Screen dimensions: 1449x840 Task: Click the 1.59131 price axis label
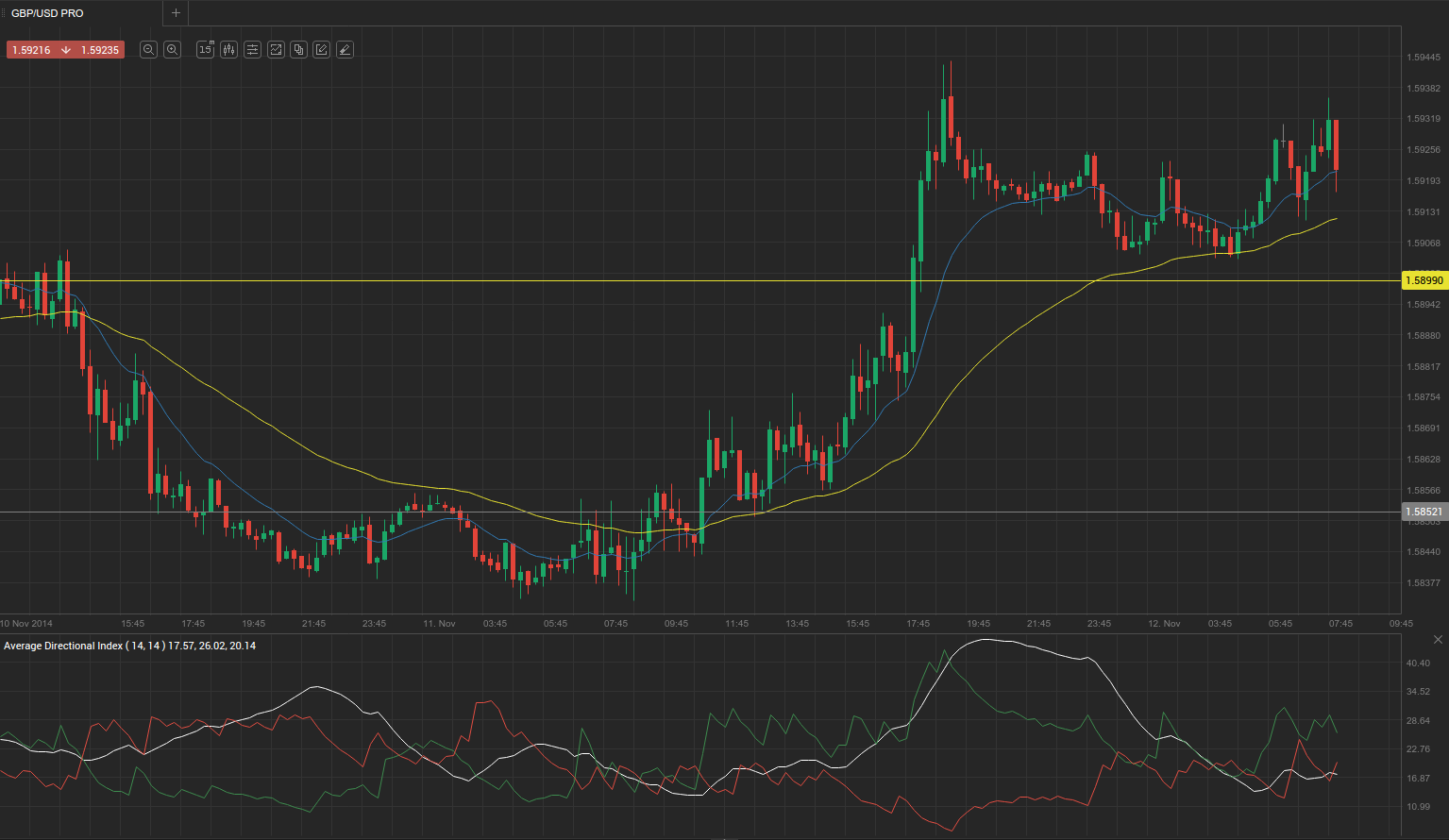(x=1424, y=212)
